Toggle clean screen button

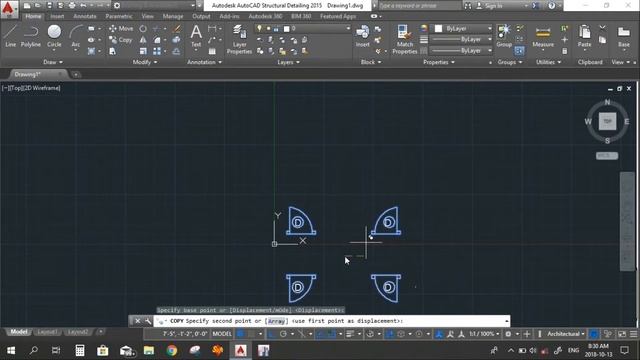[622, 334]
